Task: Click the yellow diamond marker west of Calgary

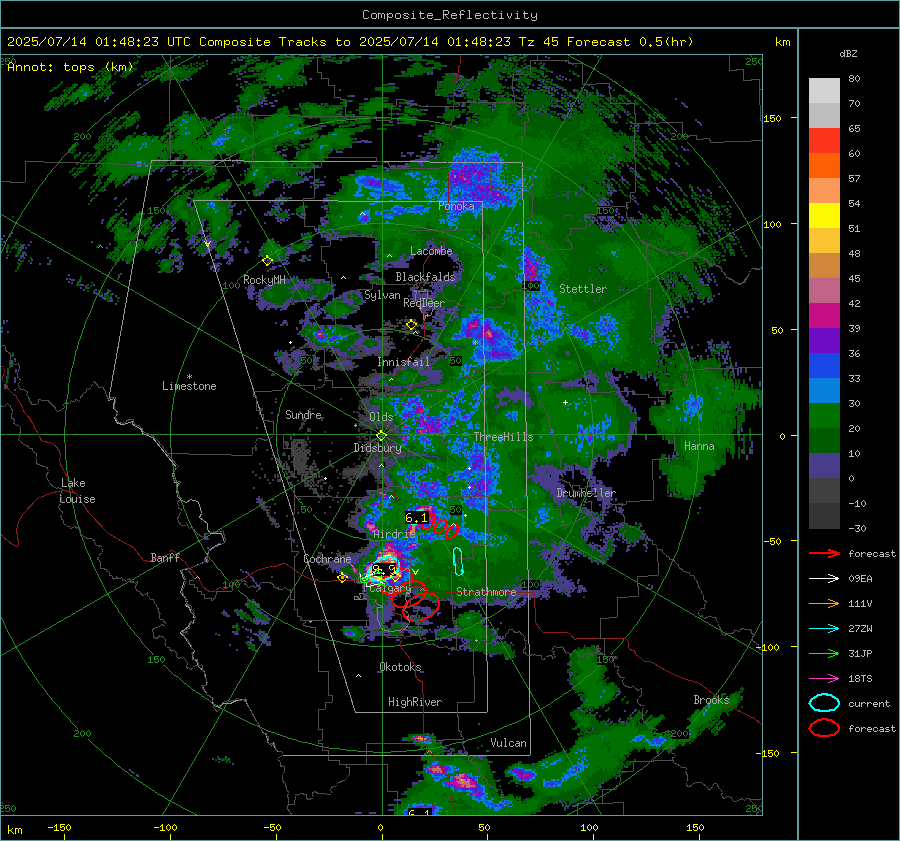Action: tap(343, 577)
